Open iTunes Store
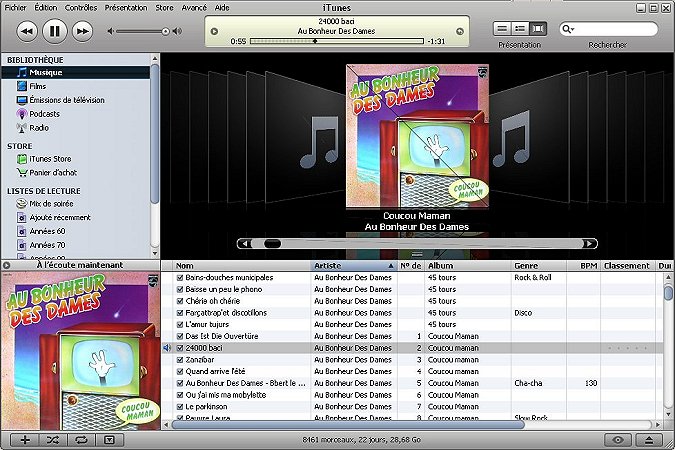This screenshot has height=450, width=675. (50, 158)
